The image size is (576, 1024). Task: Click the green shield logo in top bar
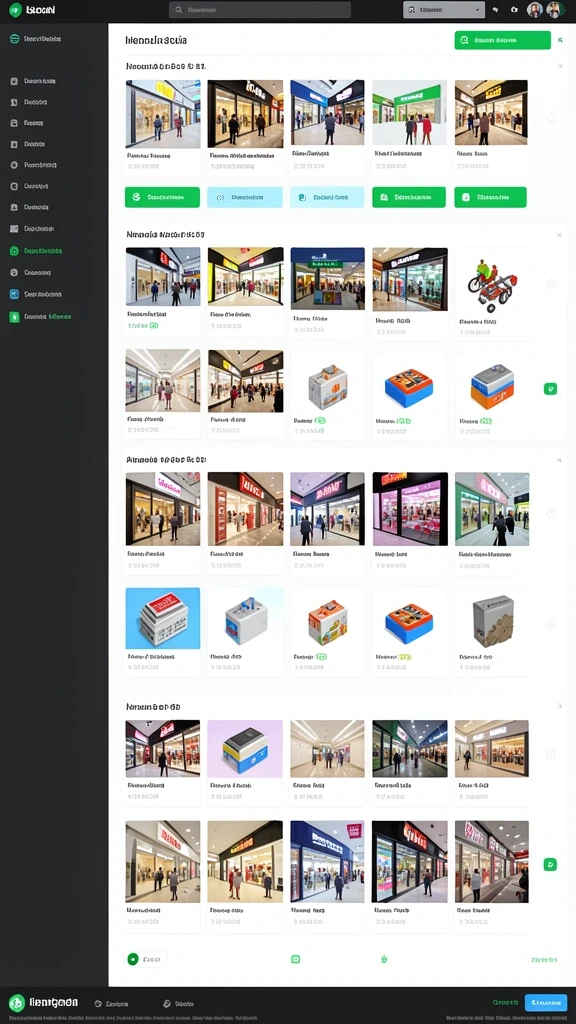(x=15, y=10)
